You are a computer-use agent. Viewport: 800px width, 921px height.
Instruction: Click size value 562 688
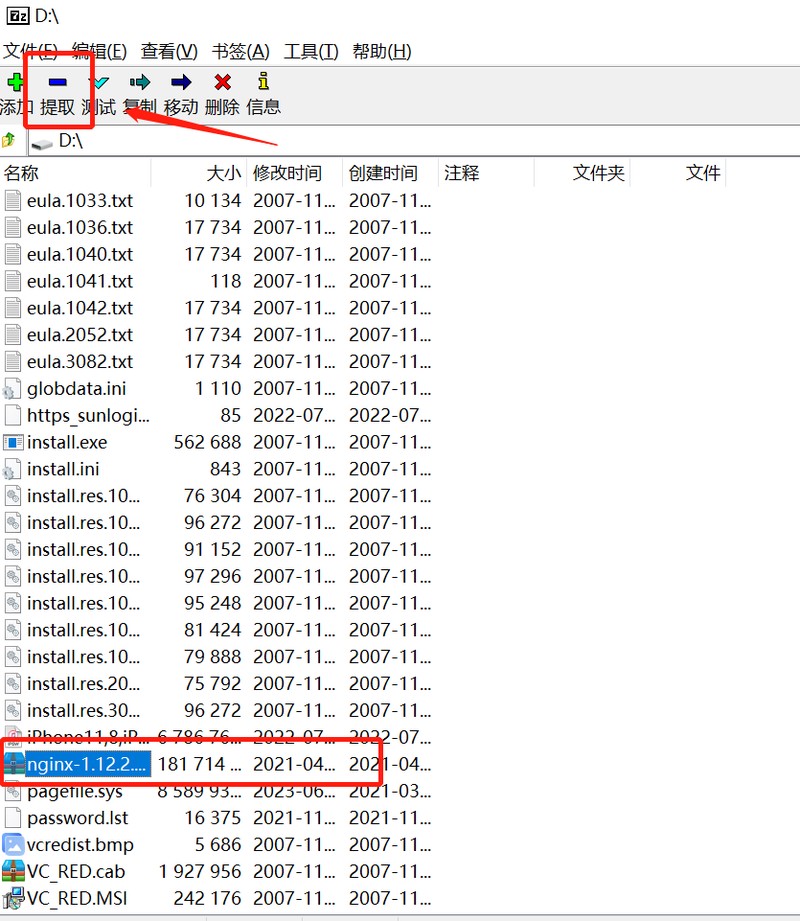coord(207,442)
